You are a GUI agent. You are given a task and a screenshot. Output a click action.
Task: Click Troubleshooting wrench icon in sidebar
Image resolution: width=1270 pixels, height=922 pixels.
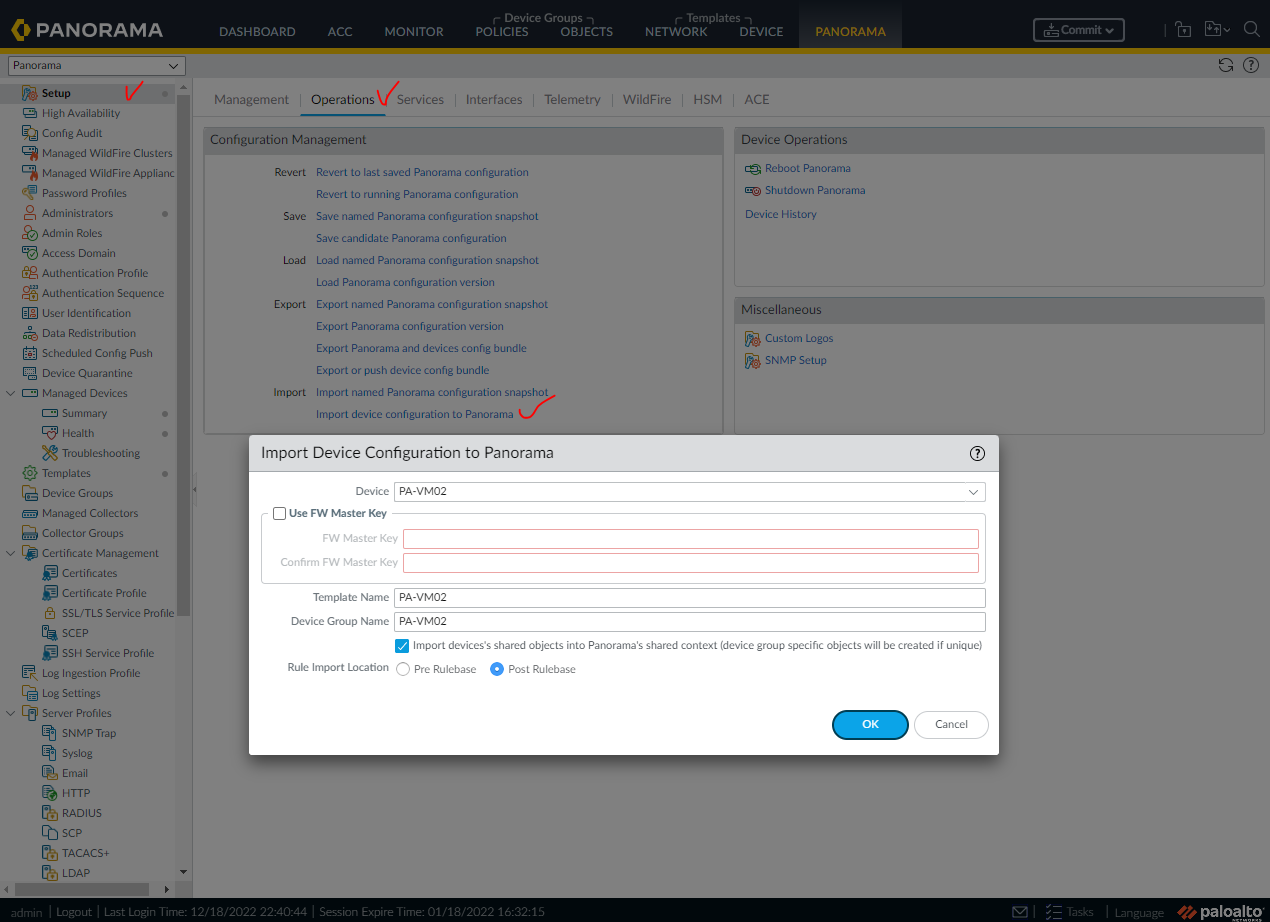(x=50, y=453)
